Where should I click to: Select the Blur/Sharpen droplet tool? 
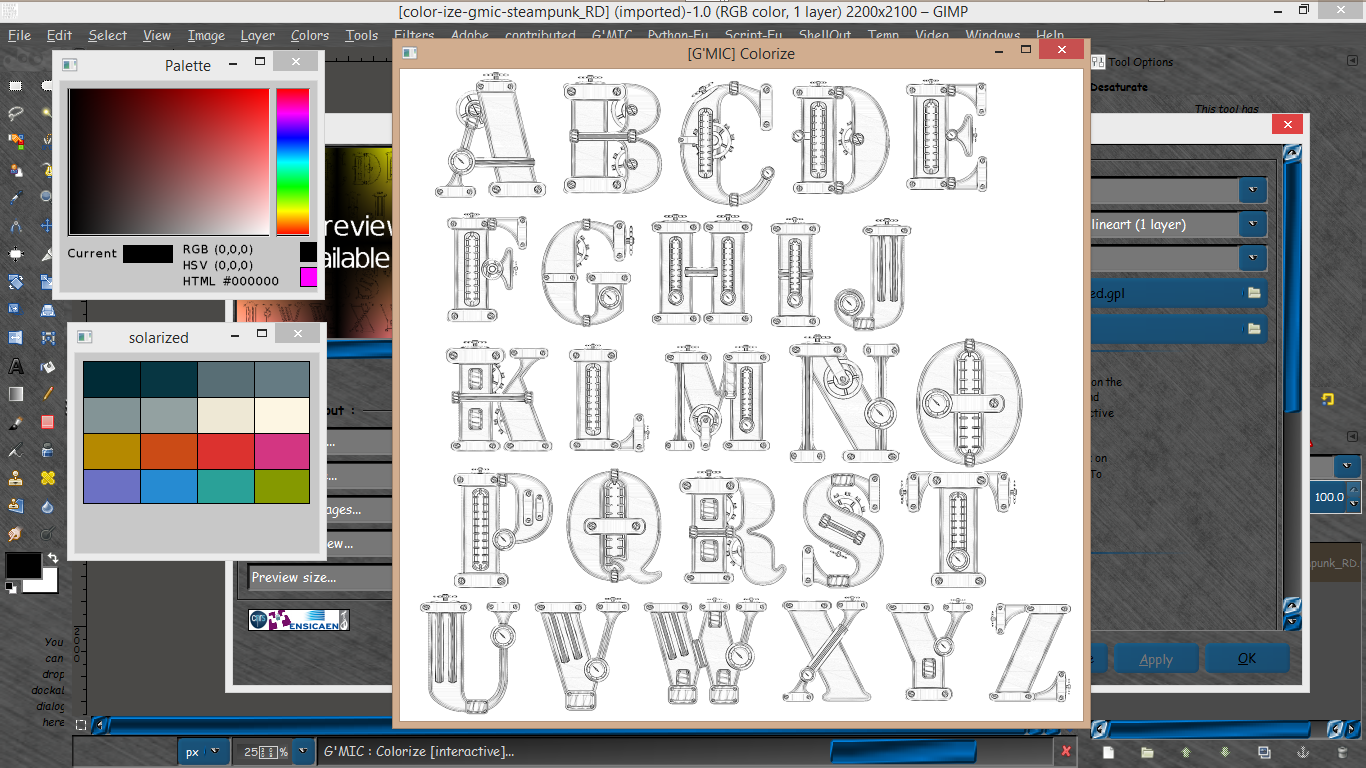[x=47, y=506]
